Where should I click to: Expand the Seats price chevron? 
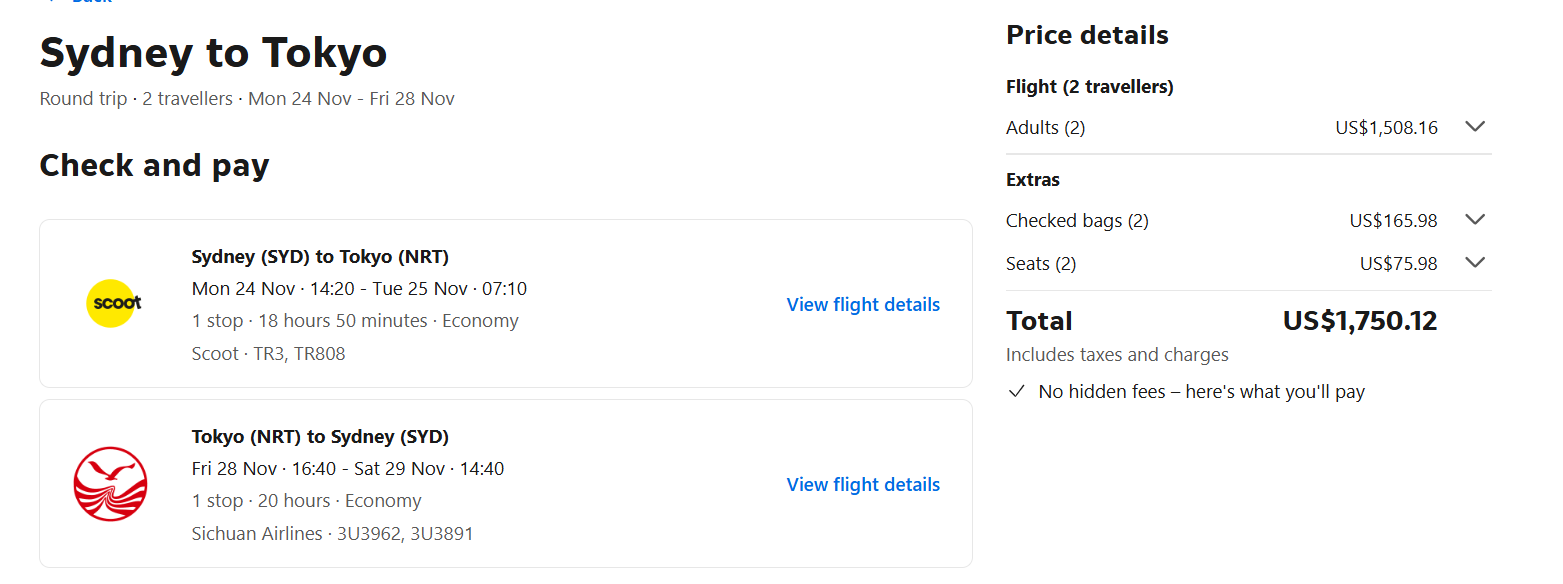1474,263
